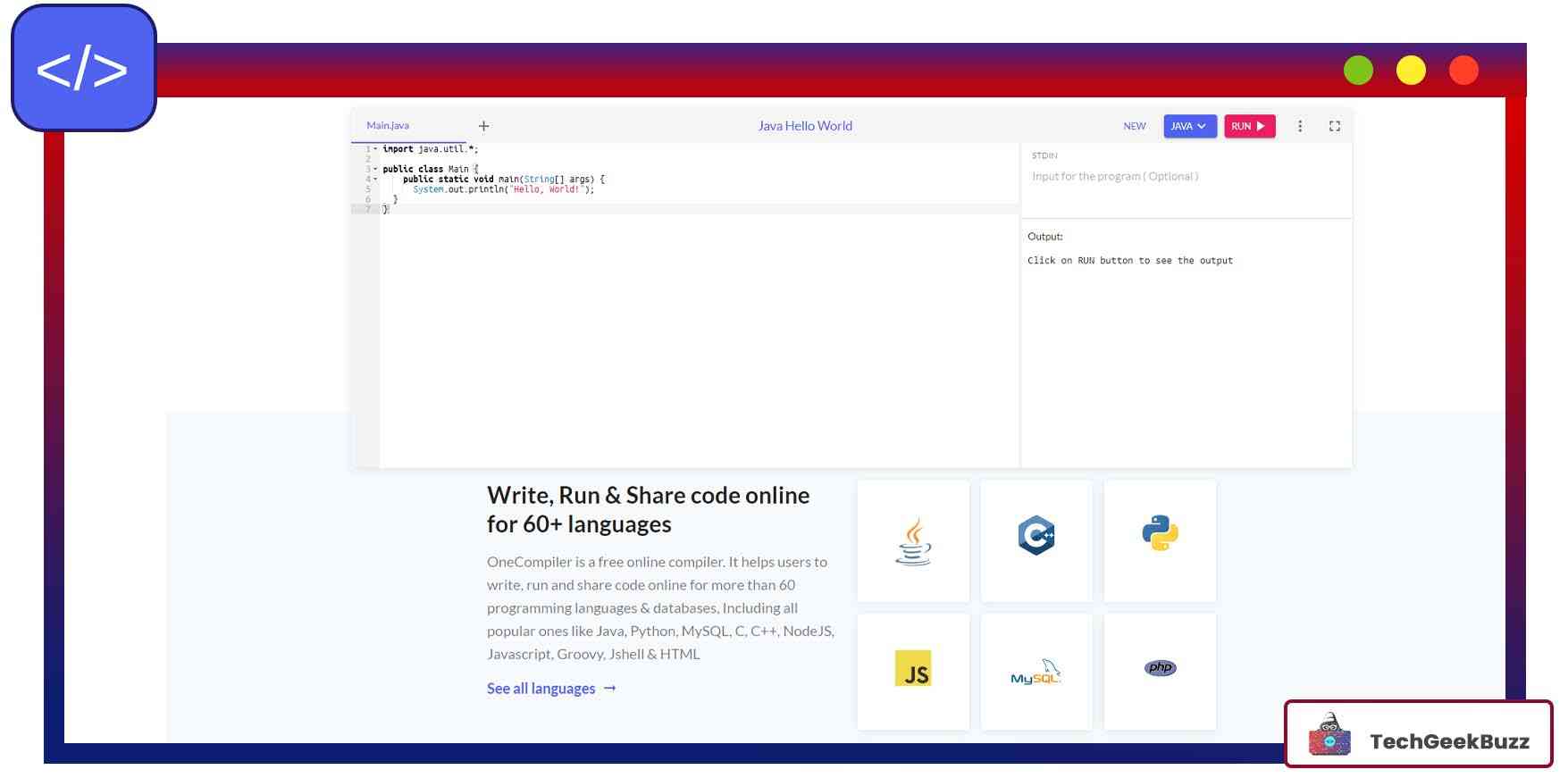Select the Java language tile
The height and width of the screenshot is (778, 1568).
click(x=913, y=541)
